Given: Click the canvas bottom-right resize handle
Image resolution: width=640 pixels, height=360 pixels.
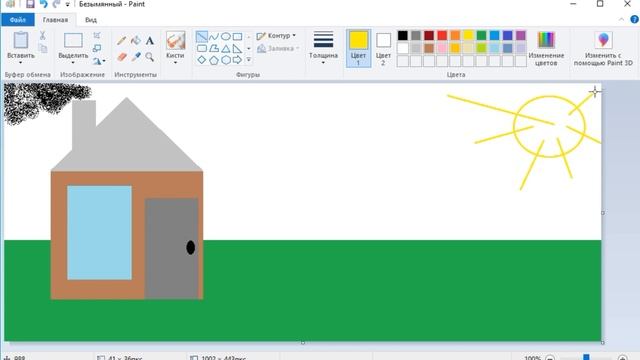Looking at the screenshot, I should click(603, 342).
